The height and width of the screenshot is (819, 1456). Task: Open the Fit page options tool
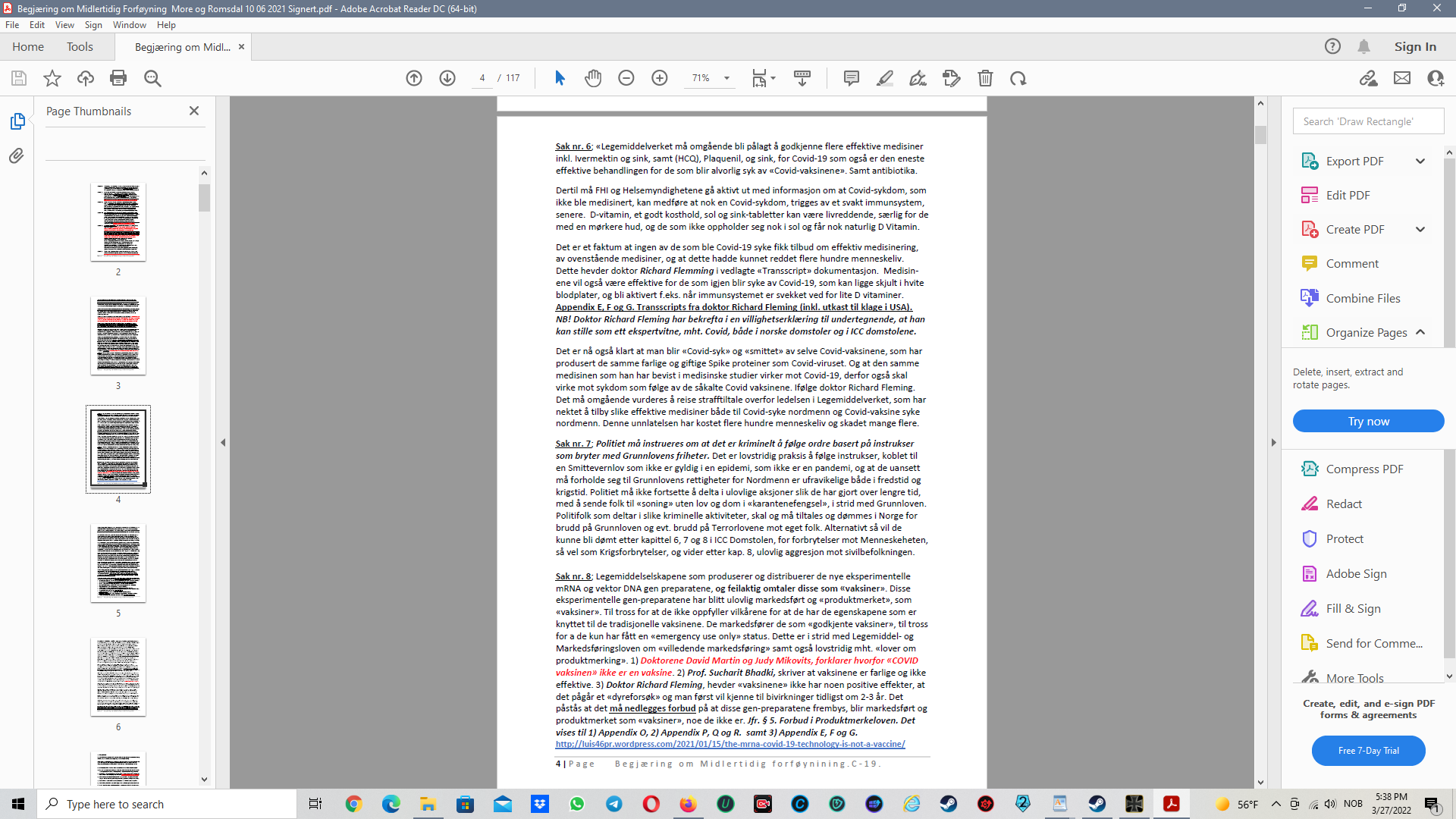coord(763,78)
